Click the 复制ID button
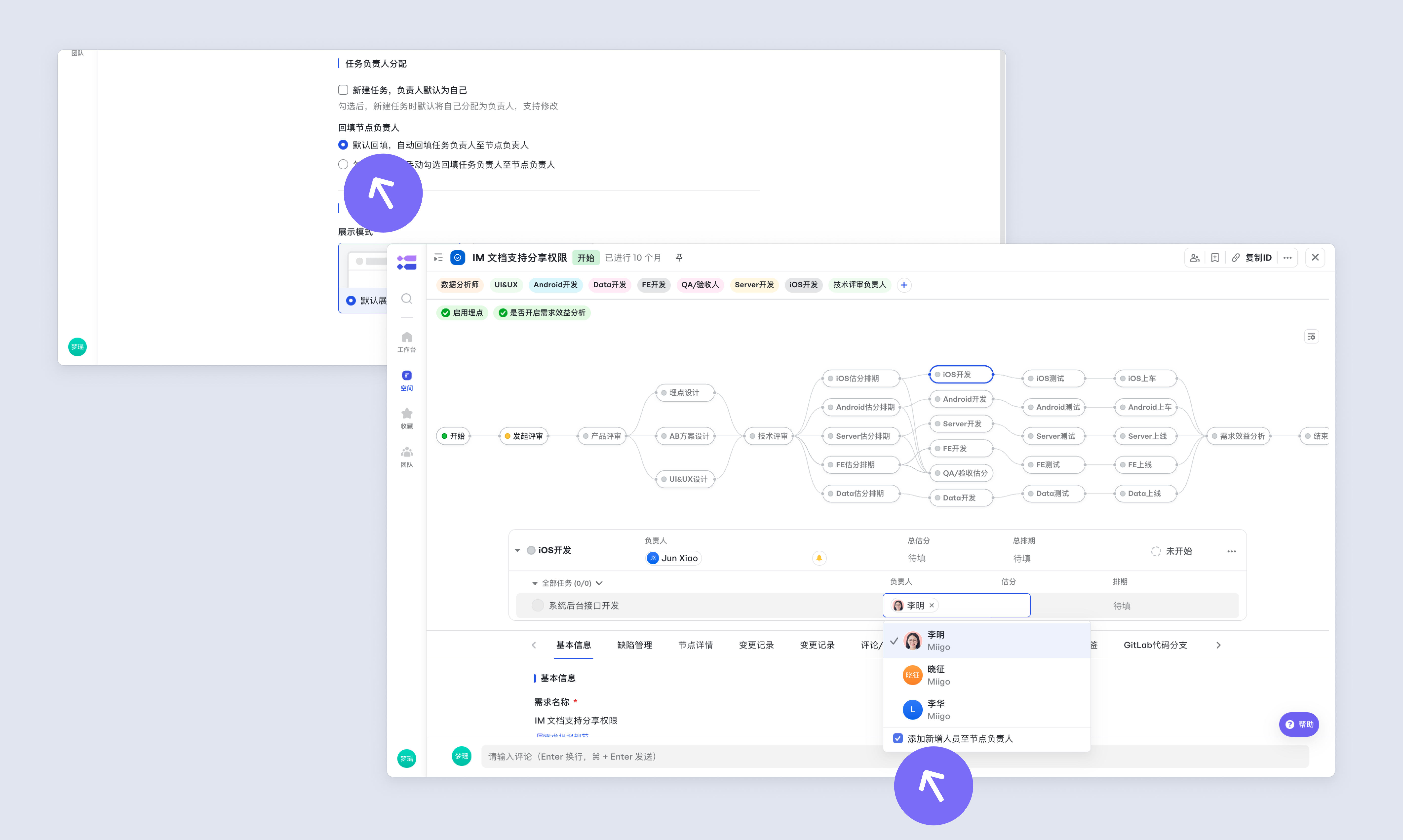Image resolution: width=1403 pixels, height=840 pixels. pos(1258,258)
